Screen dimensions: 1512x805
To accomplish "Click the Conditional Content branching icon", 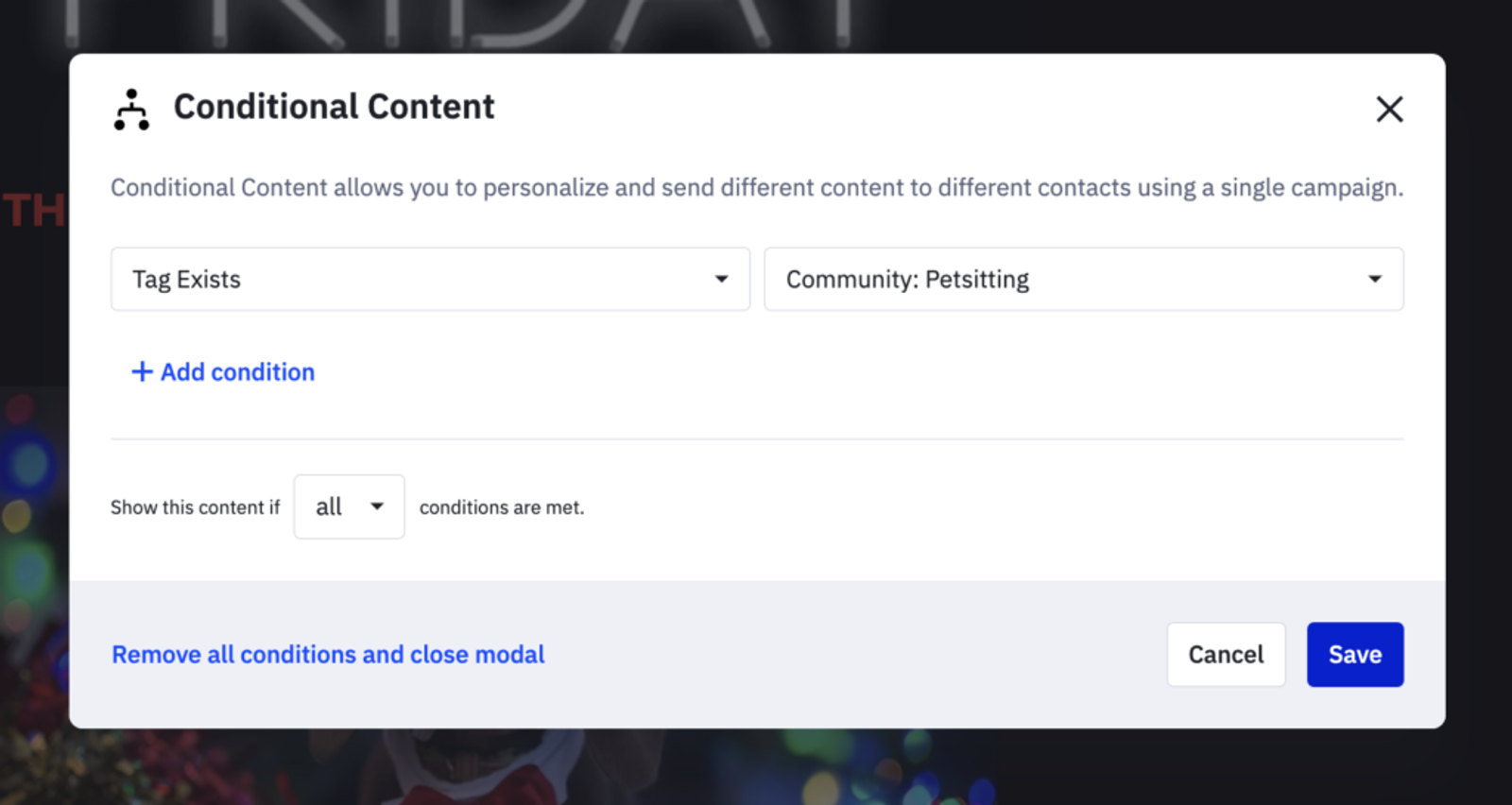I will click(x=131, y=110).
